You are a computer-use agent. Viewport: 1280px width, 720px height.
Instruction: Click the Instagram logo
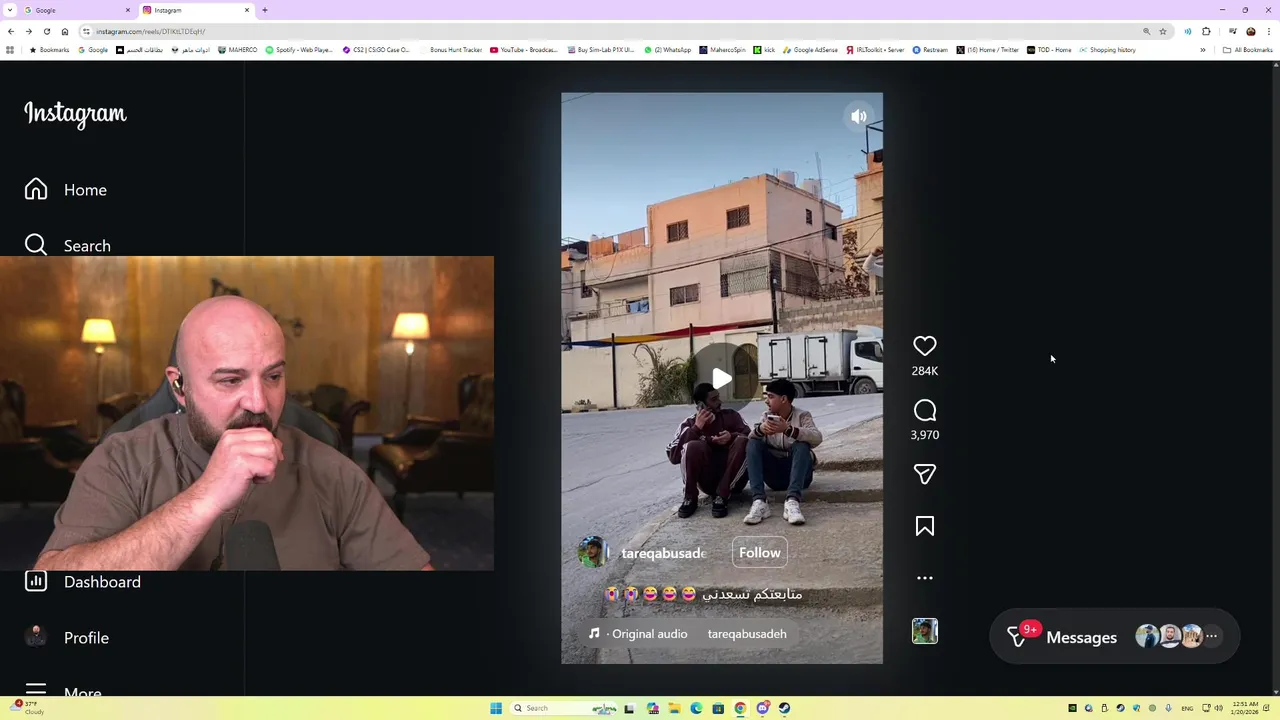(75, 114)
